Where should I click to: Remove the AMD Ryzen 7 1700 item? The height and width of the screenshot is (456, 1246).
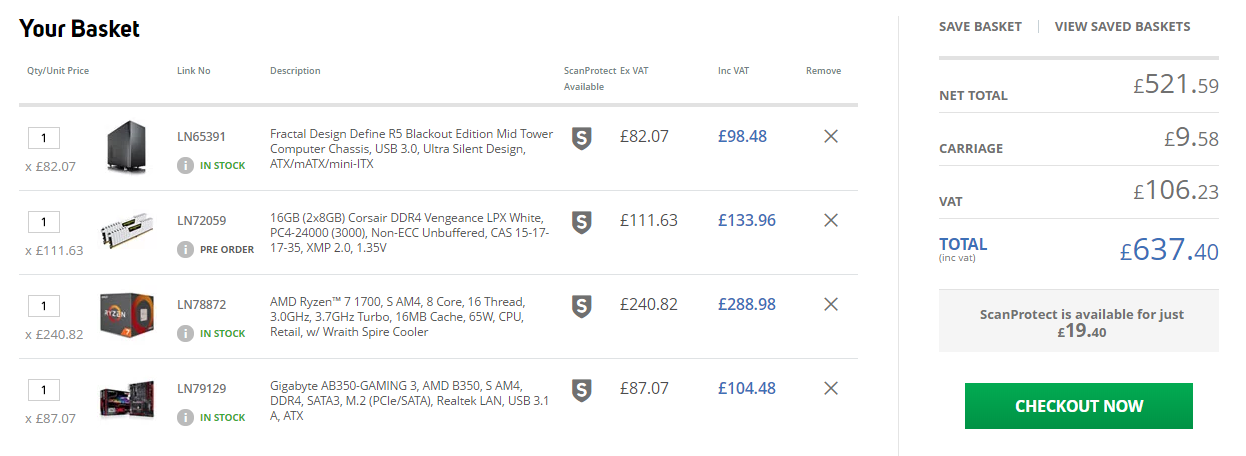coord(830,304)
